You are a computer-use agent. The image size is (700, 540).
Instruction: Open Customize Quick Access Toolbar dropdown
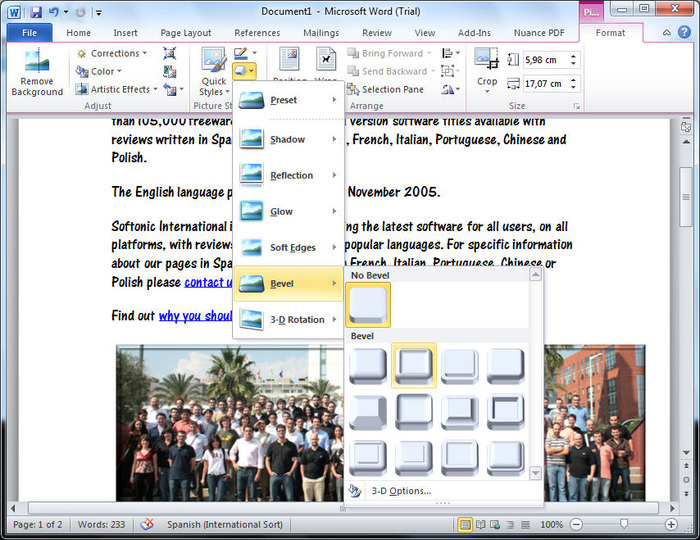pyautogui.click(x=99, y=12)
